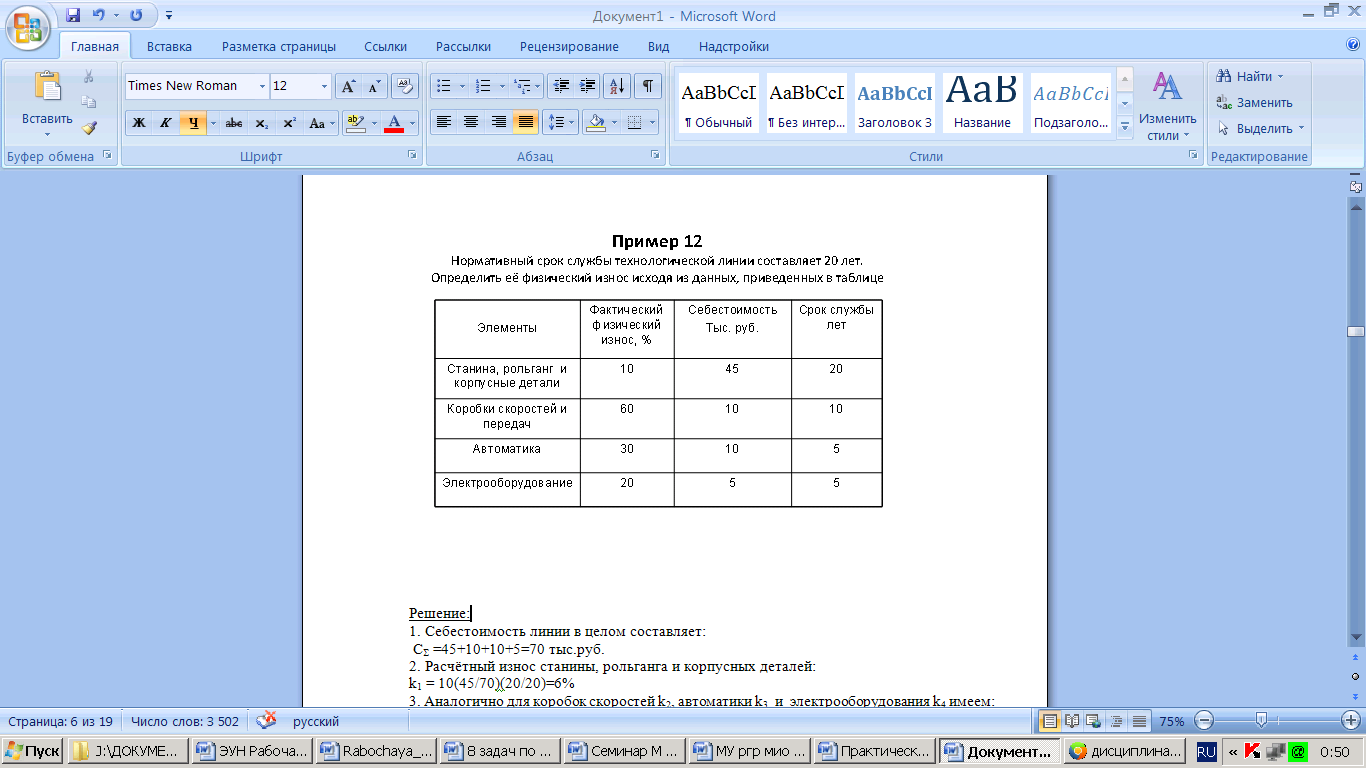Save document from quick access toolbar
1366x768 pixels.
(73, 16)
